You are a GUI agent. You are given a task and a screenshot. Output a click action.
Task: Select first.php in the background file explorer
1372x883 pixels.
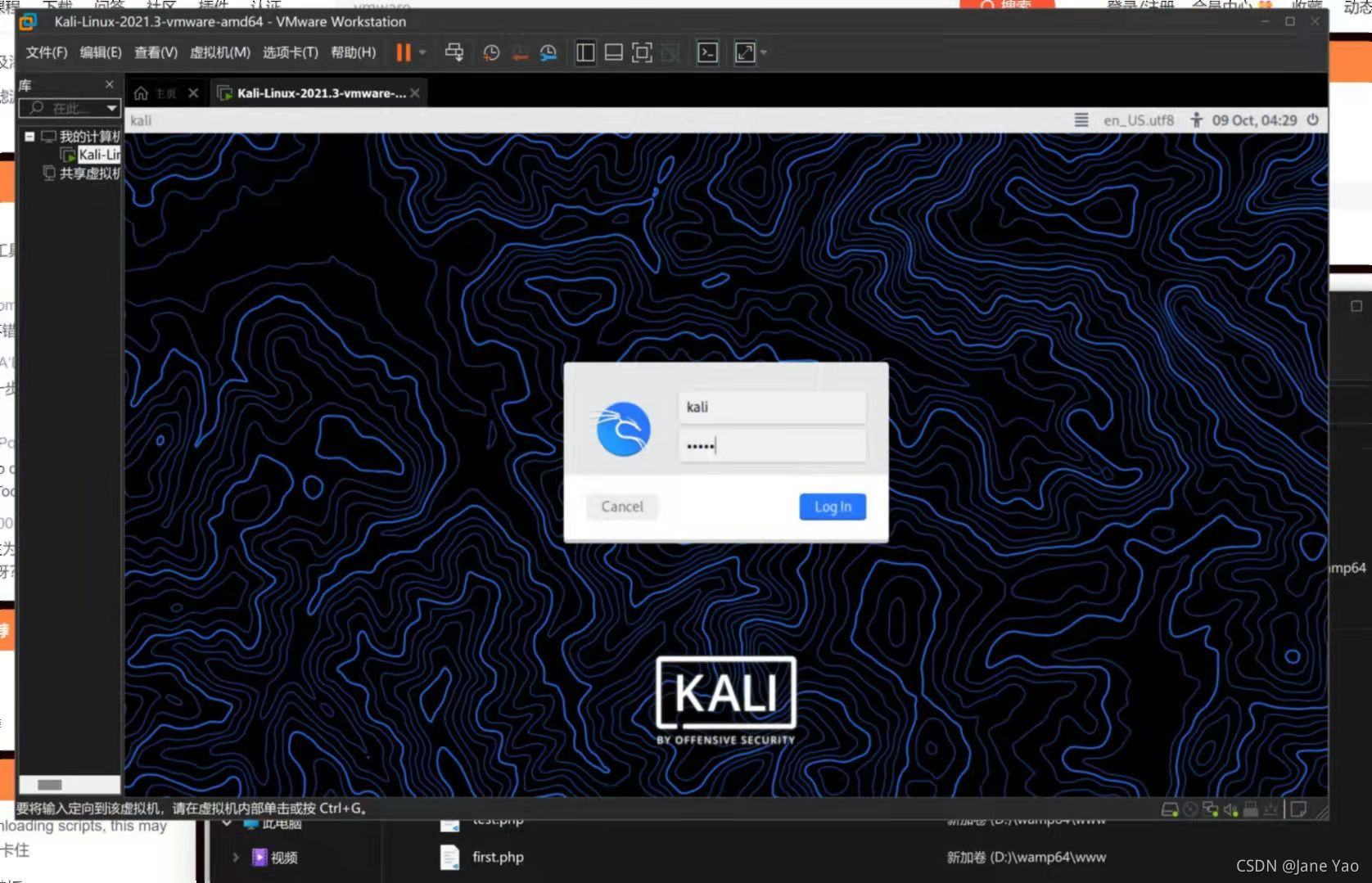pyautogui.click(x=498, y=857)
